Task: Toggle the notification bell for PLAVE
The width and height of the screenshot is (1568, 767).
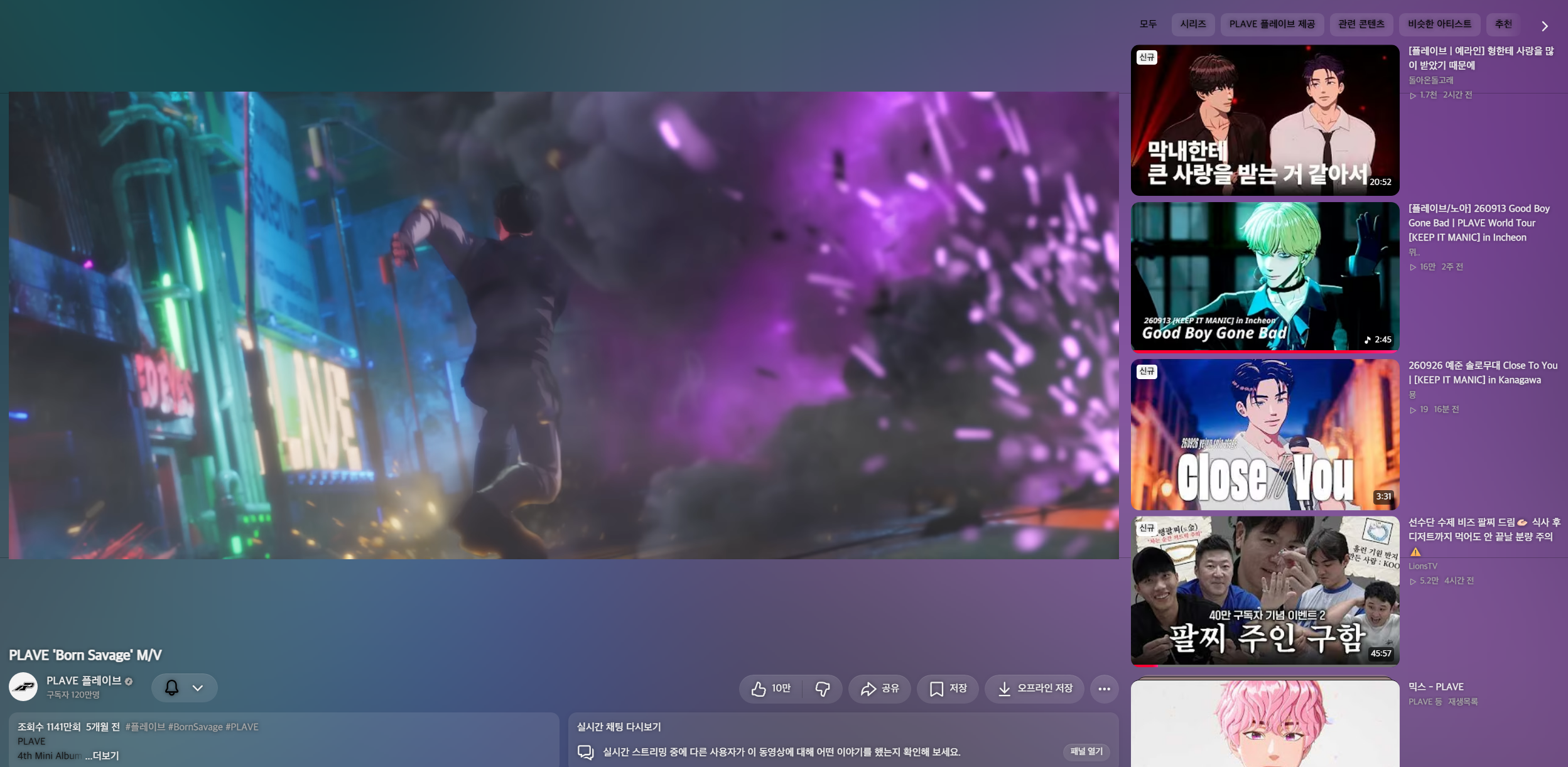Action: [171, 688]
